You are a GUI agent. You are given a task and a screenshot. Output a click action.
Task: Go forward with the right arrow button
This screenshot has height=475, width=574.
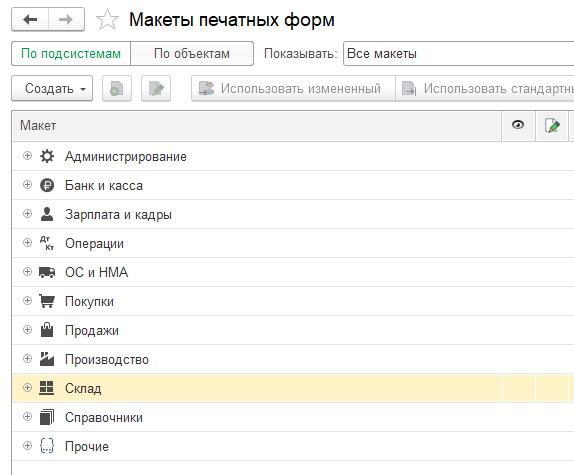coord(66,19)
